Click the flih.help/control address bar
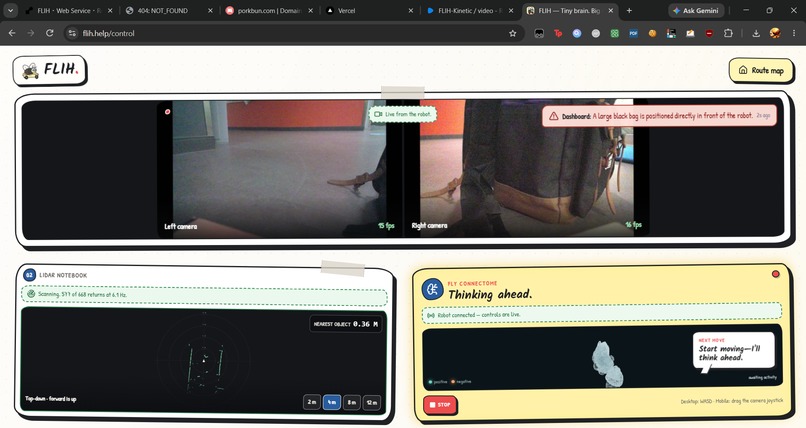The height and width of the screenshot is (428, 806). [293, 33]
